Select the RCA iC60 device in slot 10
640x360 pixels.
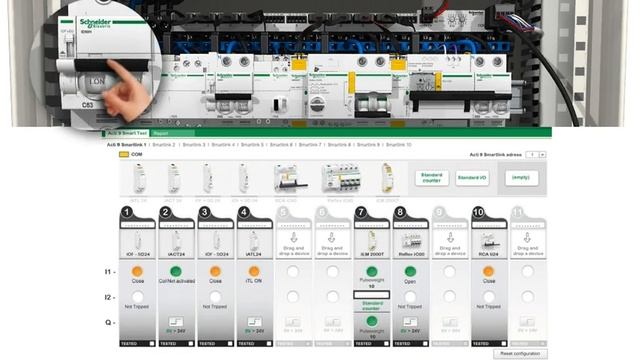[489, 243]
